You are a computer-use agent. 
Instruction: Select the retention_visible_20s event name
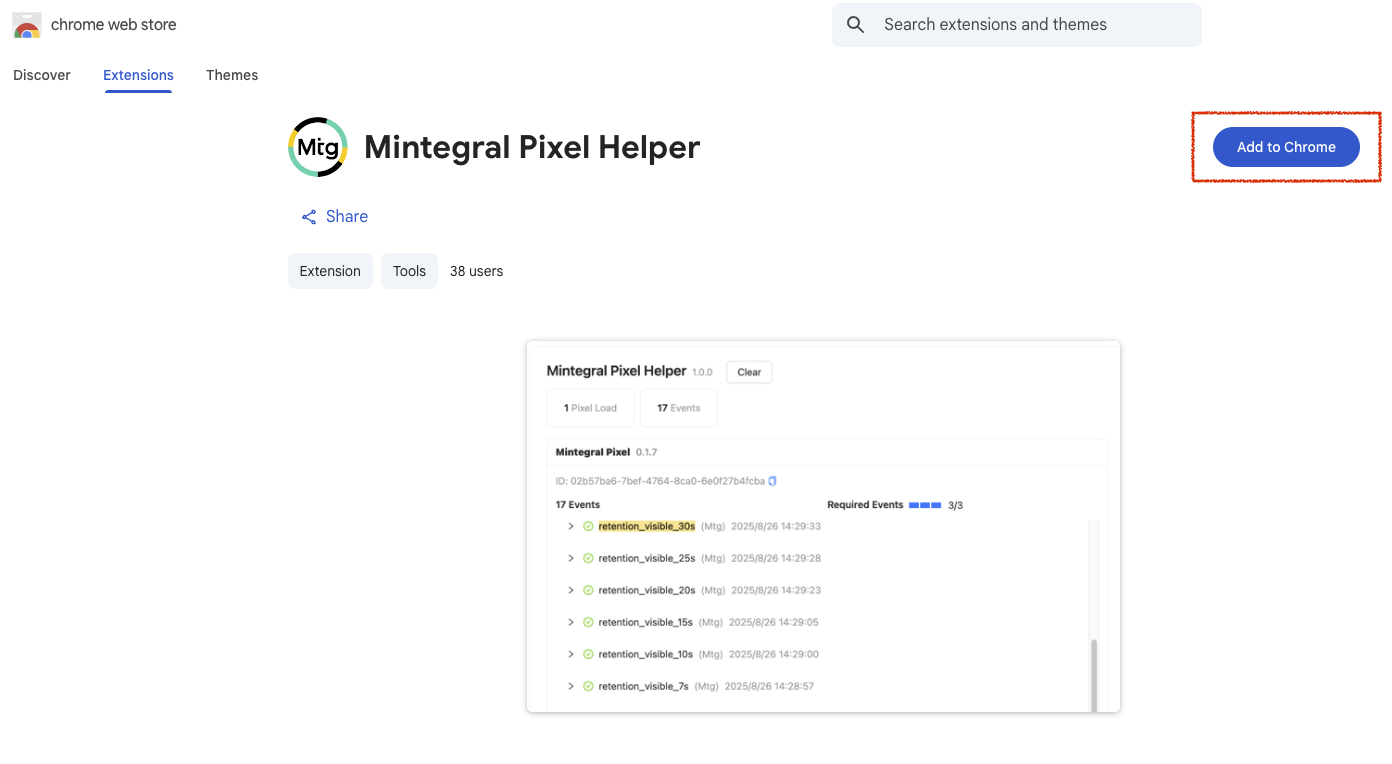tap(647, 590)
